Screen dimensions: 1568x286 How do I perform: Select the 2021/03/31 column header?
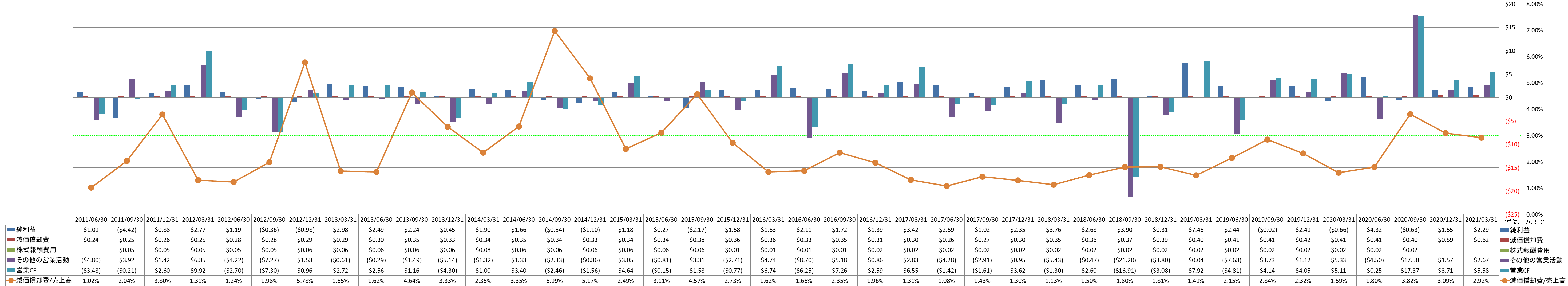tap(1481, 220)
